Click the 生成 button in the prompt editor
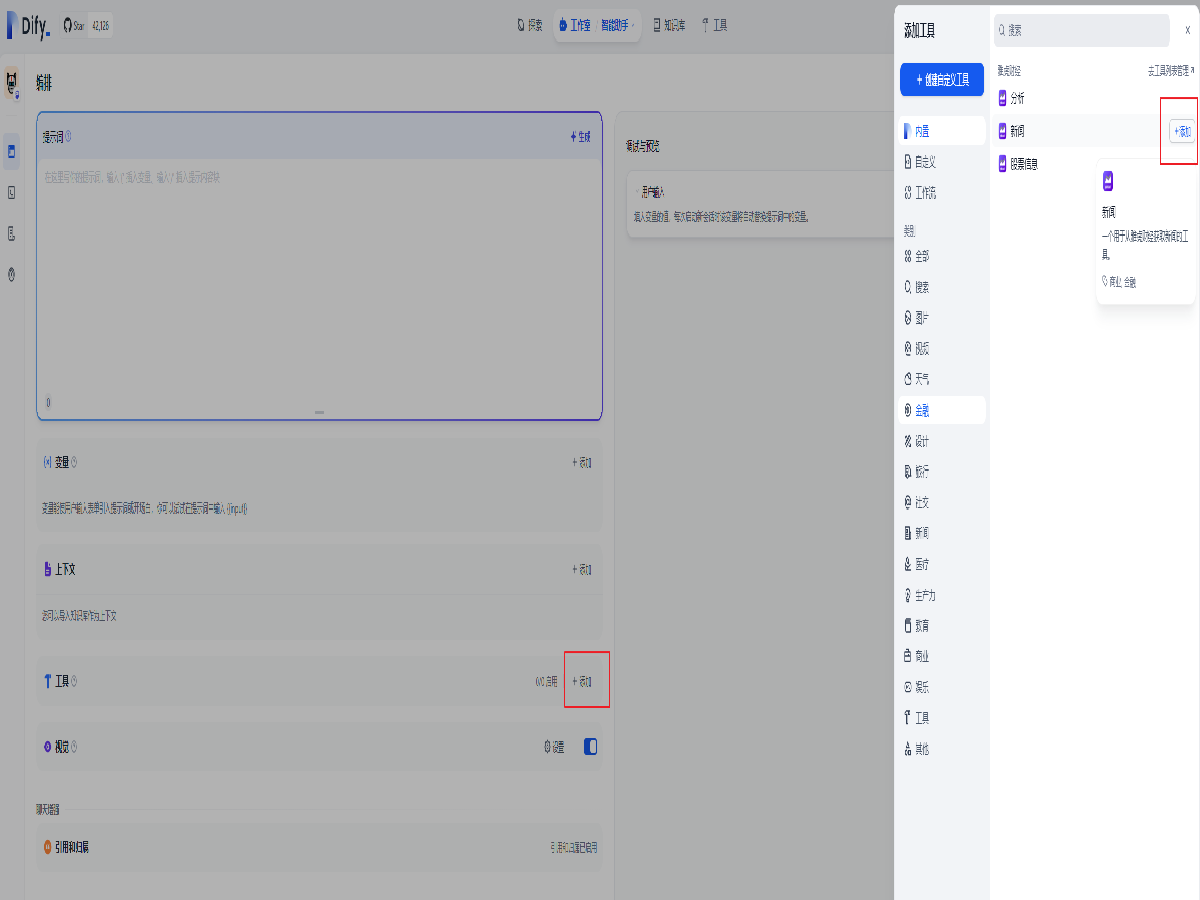The width and height of the screenshot is (1200, 900). 580,136
